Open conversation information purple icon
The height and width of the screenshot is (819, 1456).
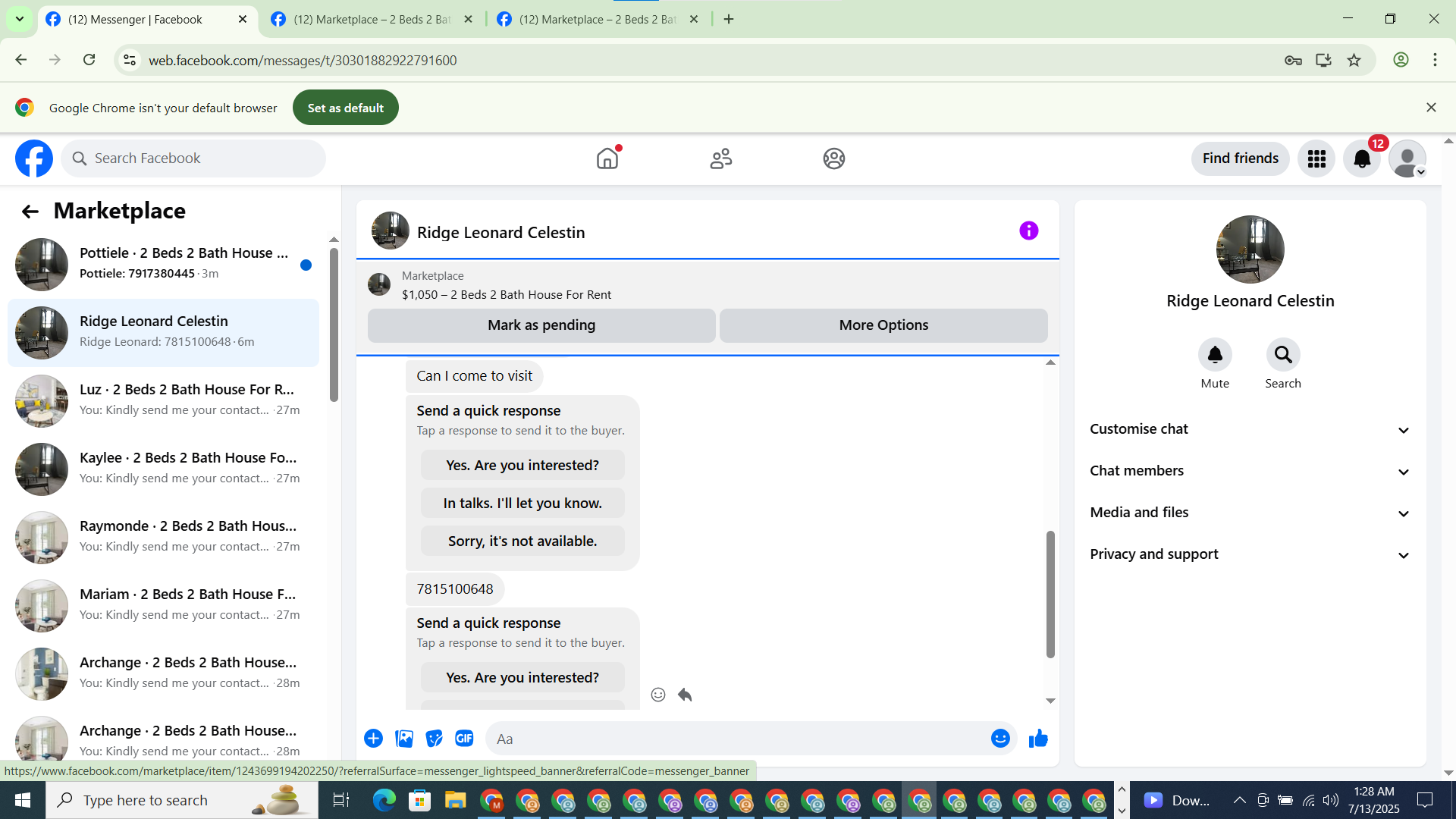click(x=1028, y=231)
